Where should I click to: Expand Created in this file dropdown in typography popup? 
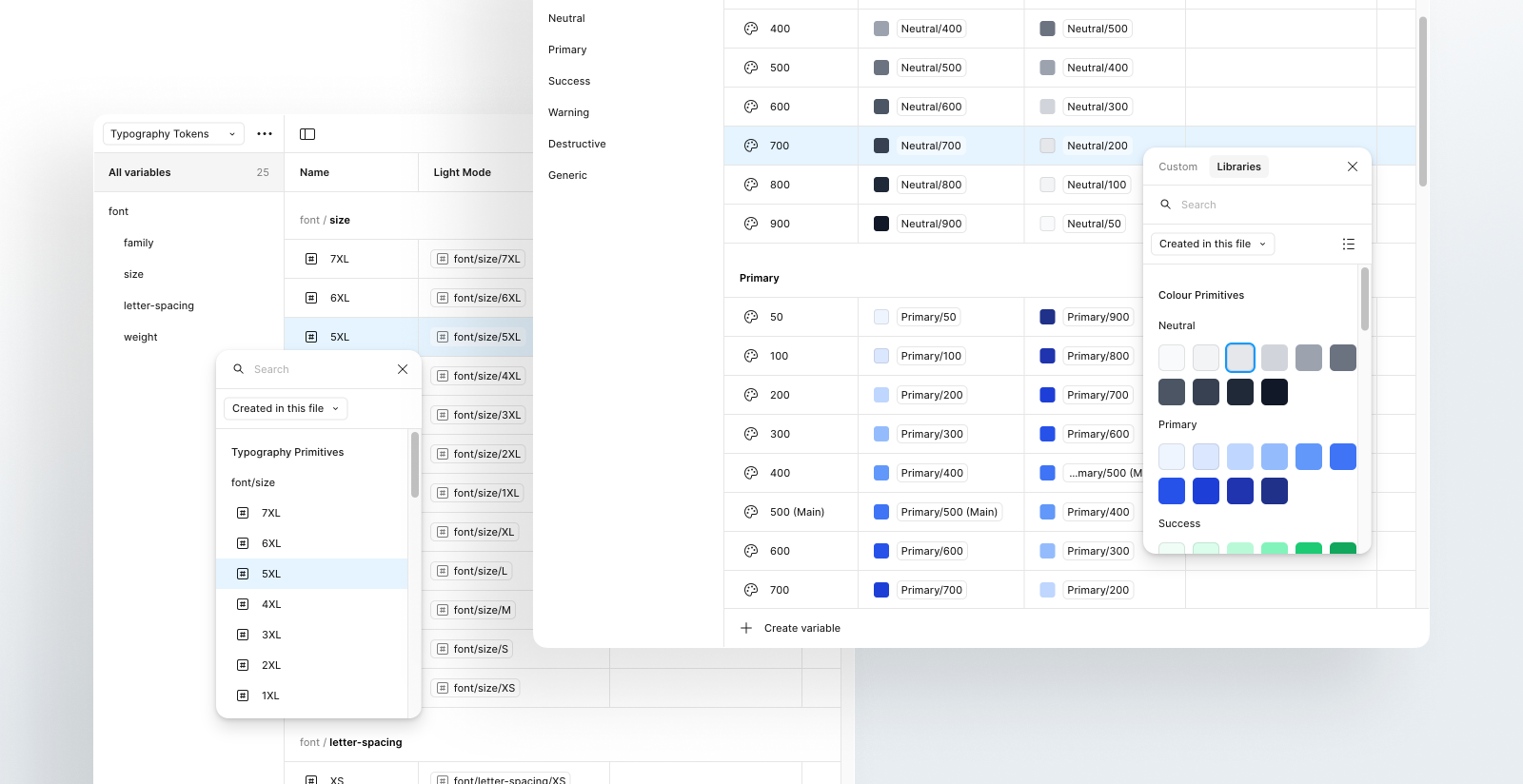point(286,409)
